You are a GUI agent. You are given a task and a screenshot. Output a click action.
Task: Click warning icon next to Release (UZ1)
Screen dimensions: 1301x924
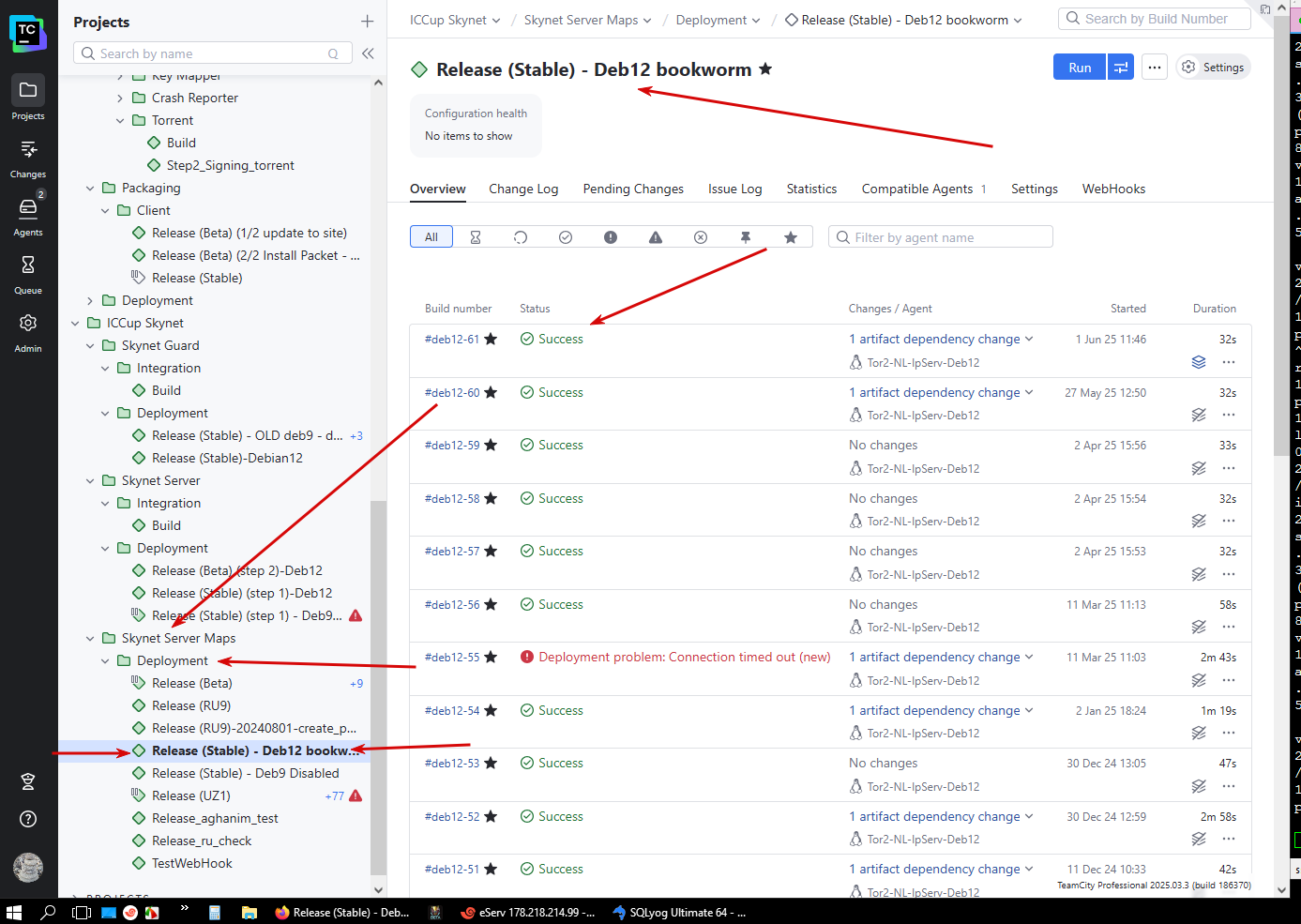[356, 795]
